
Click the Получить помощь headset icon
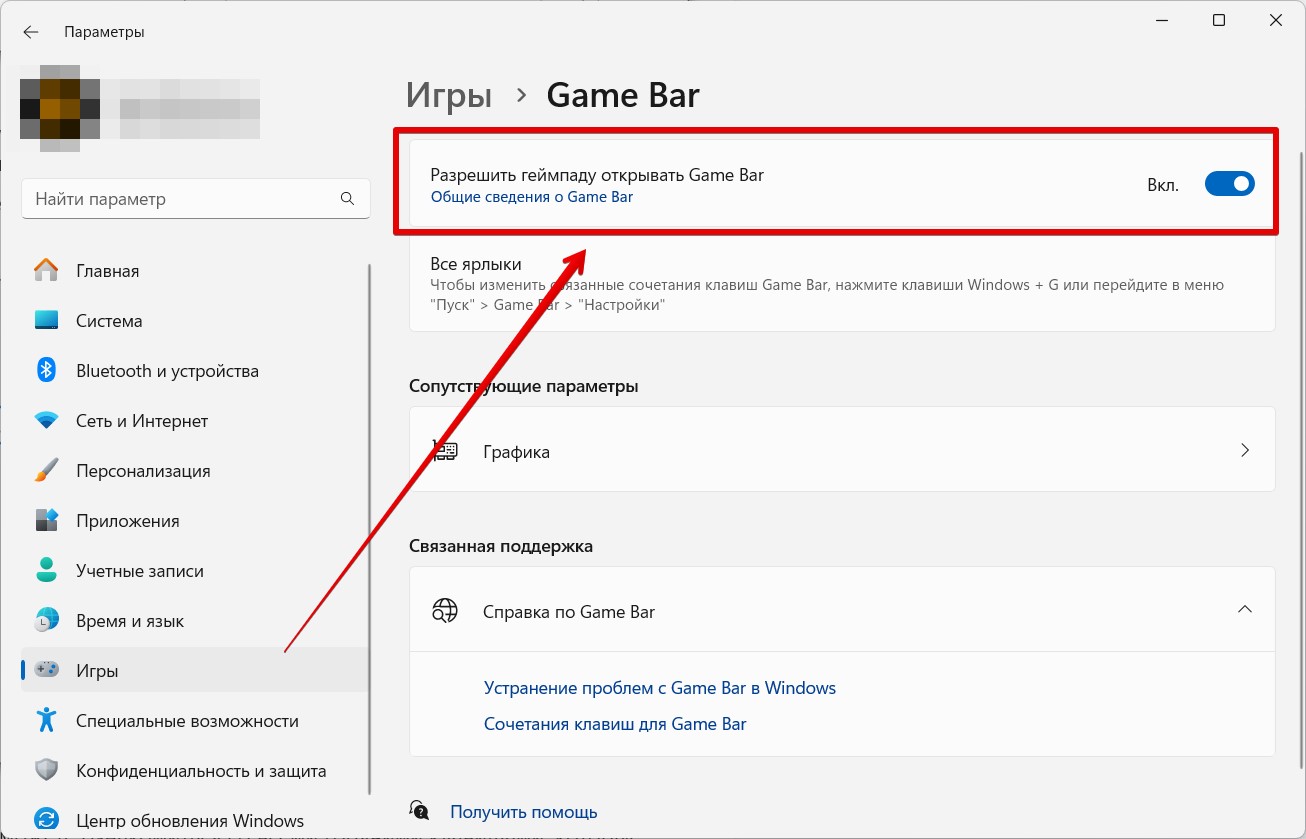tap(420, 811)
